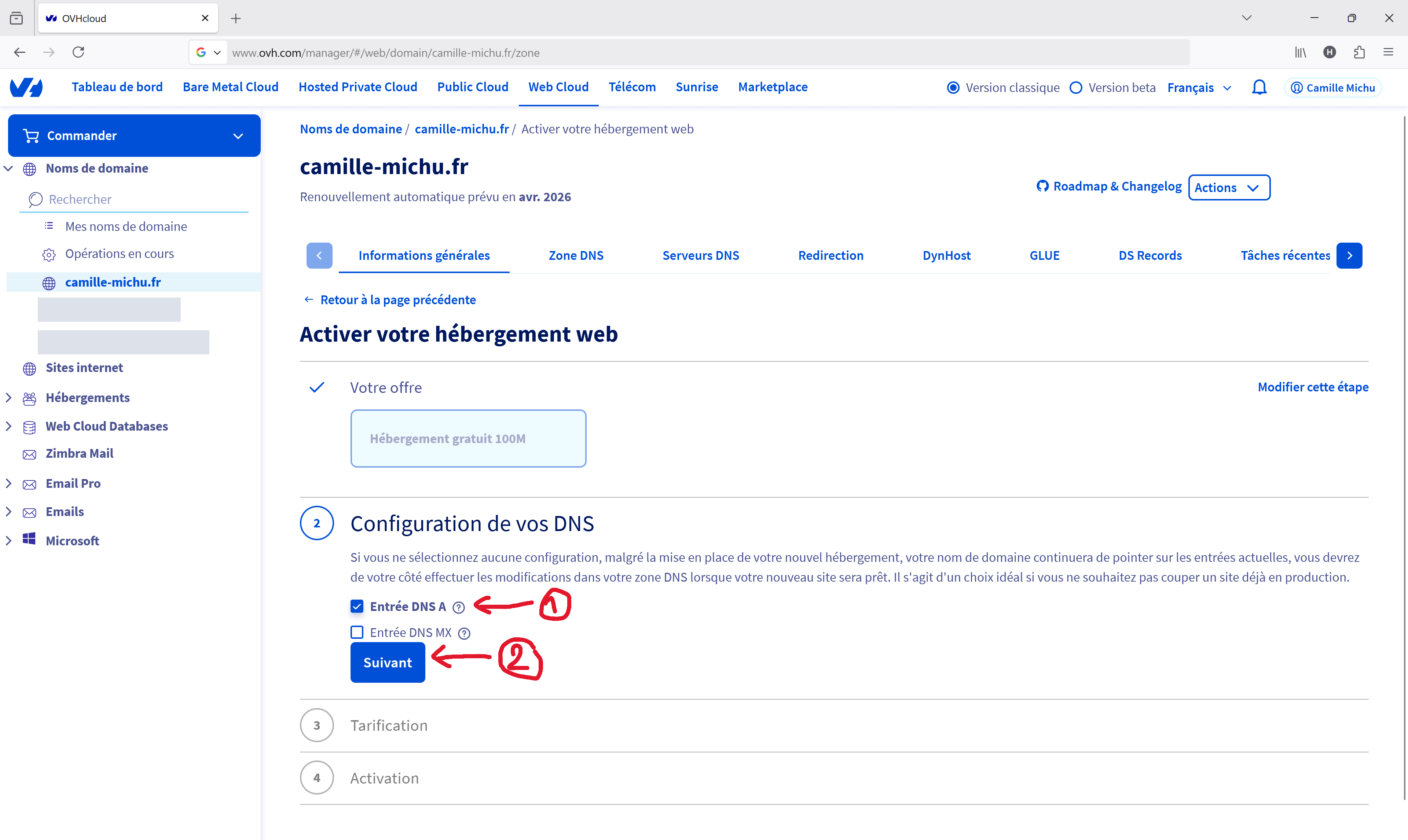
Task: Click the help icon next to Entrée DNS A
Action: [x=459, y=607]
